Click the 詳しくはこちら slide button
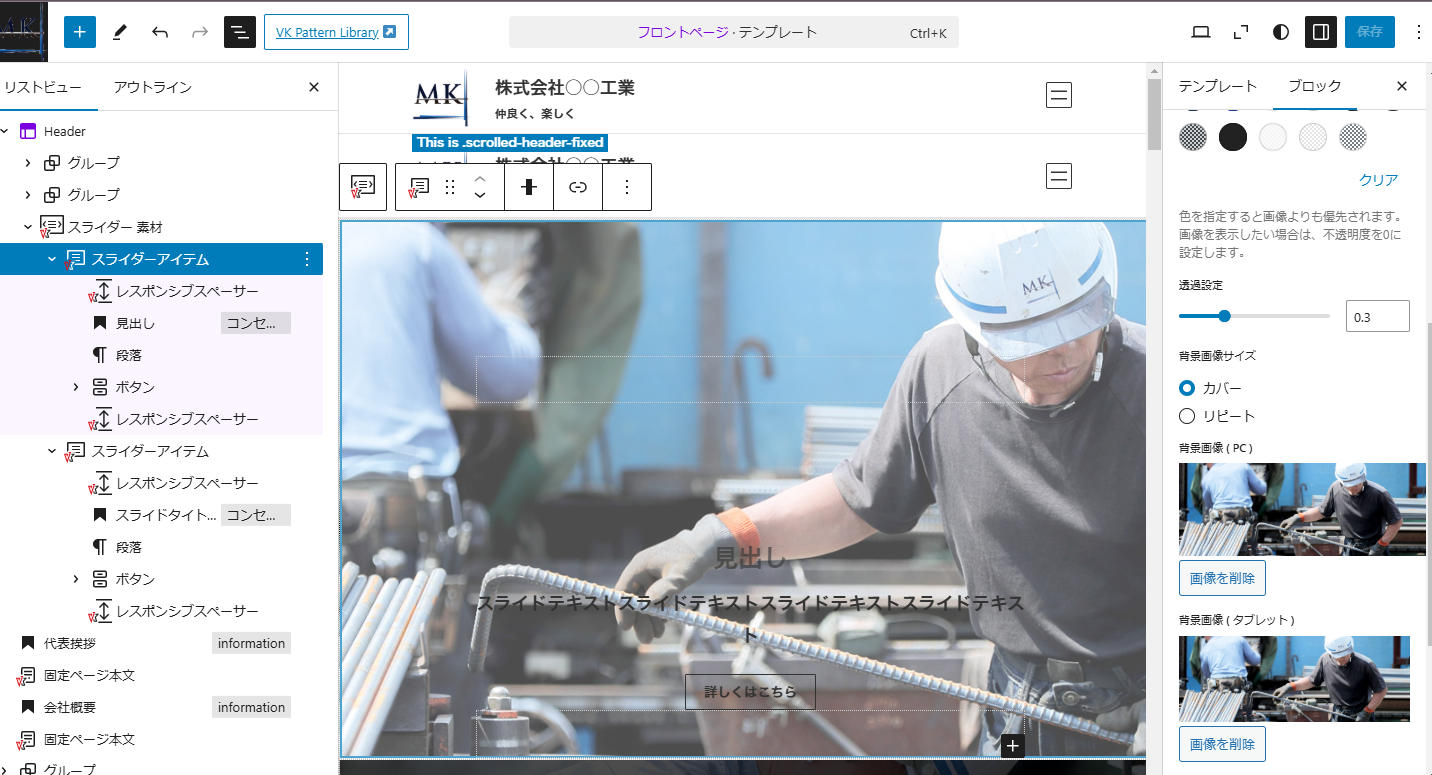 pos(750,692)
